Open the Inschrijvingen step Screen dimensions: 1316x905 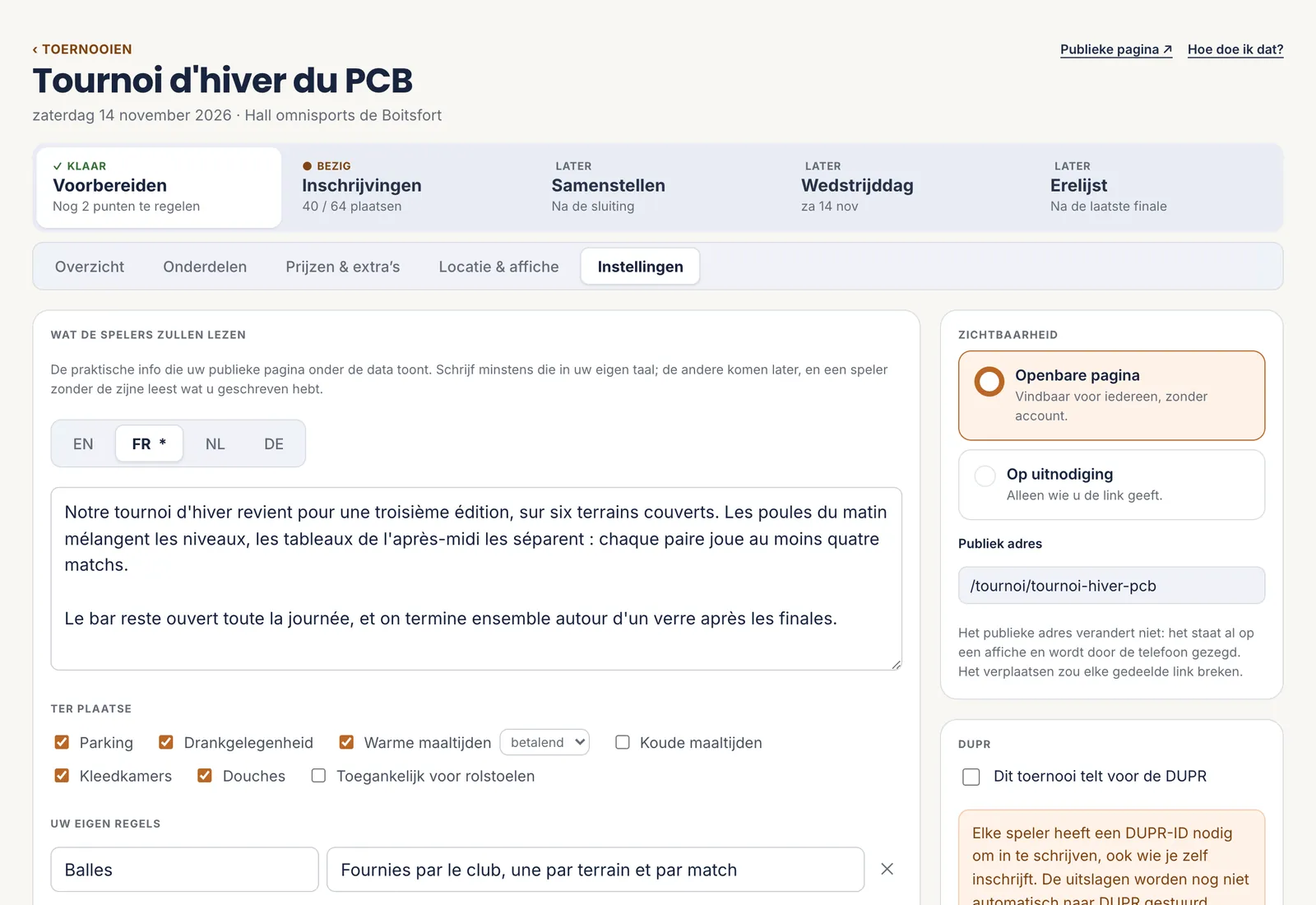[x=408, y=188]
